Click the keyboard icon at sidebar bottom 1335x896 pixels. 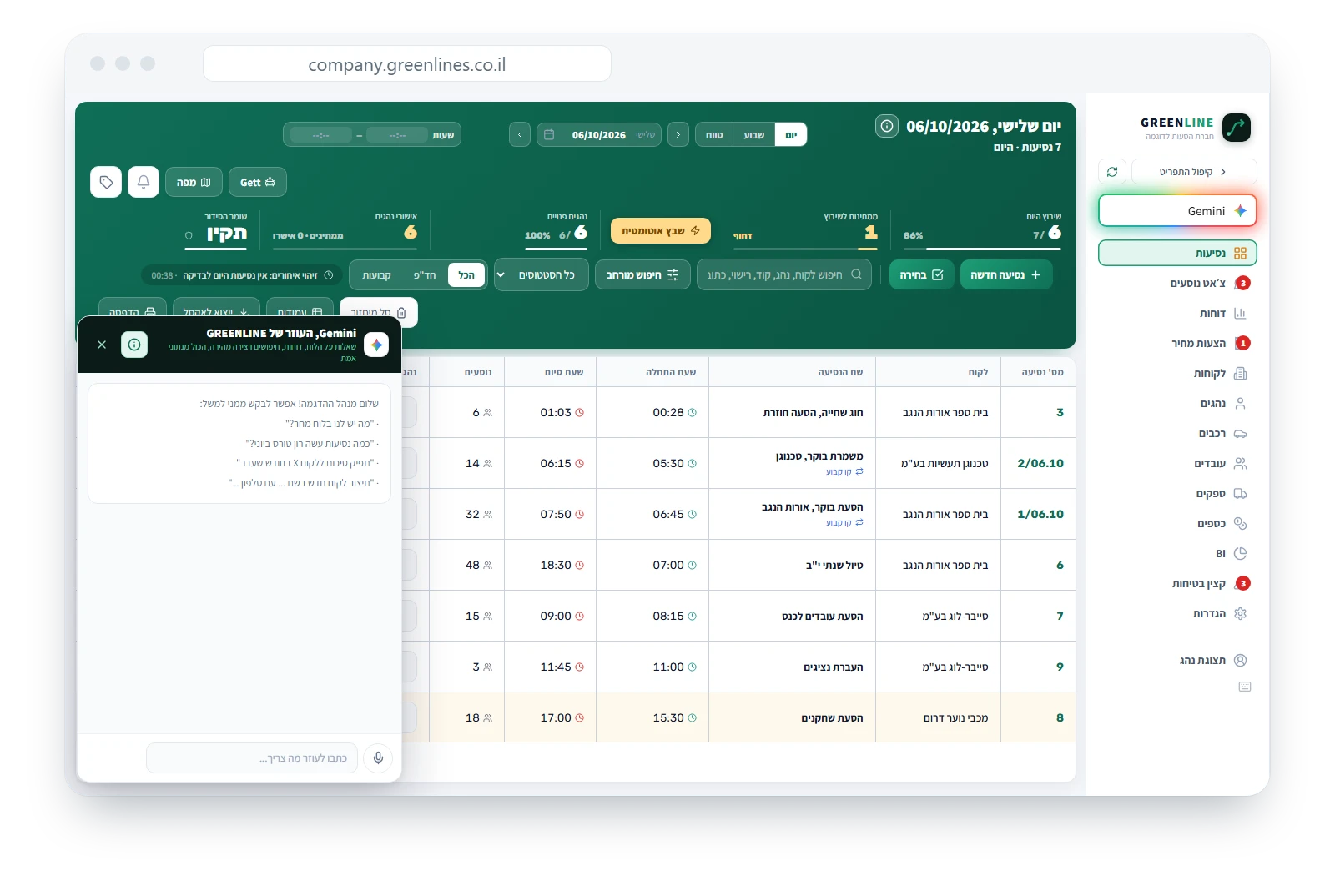point(1244,687)
